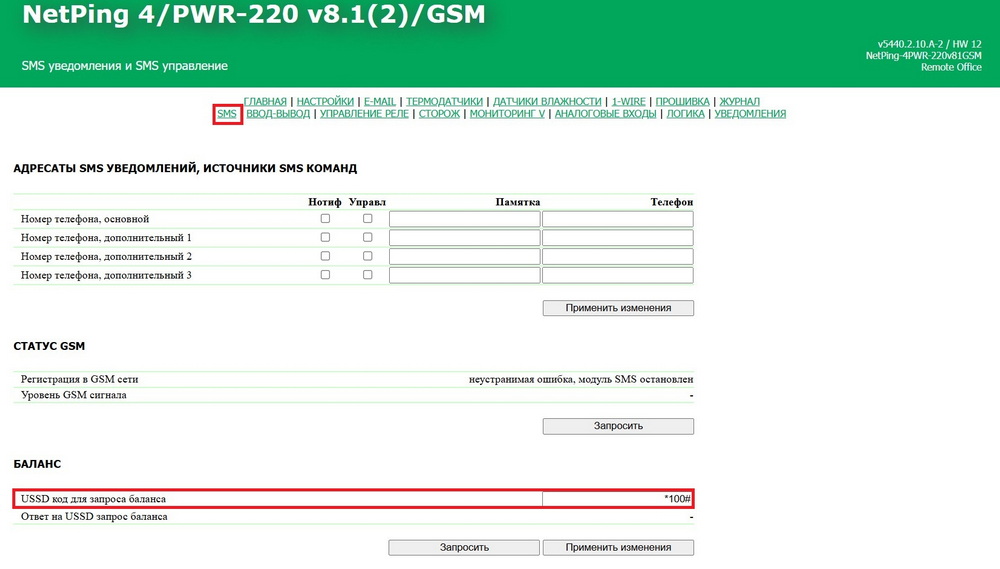
Task: Enable Нотиф checkbox for основной phone number
Action: [x=325, y=218]
